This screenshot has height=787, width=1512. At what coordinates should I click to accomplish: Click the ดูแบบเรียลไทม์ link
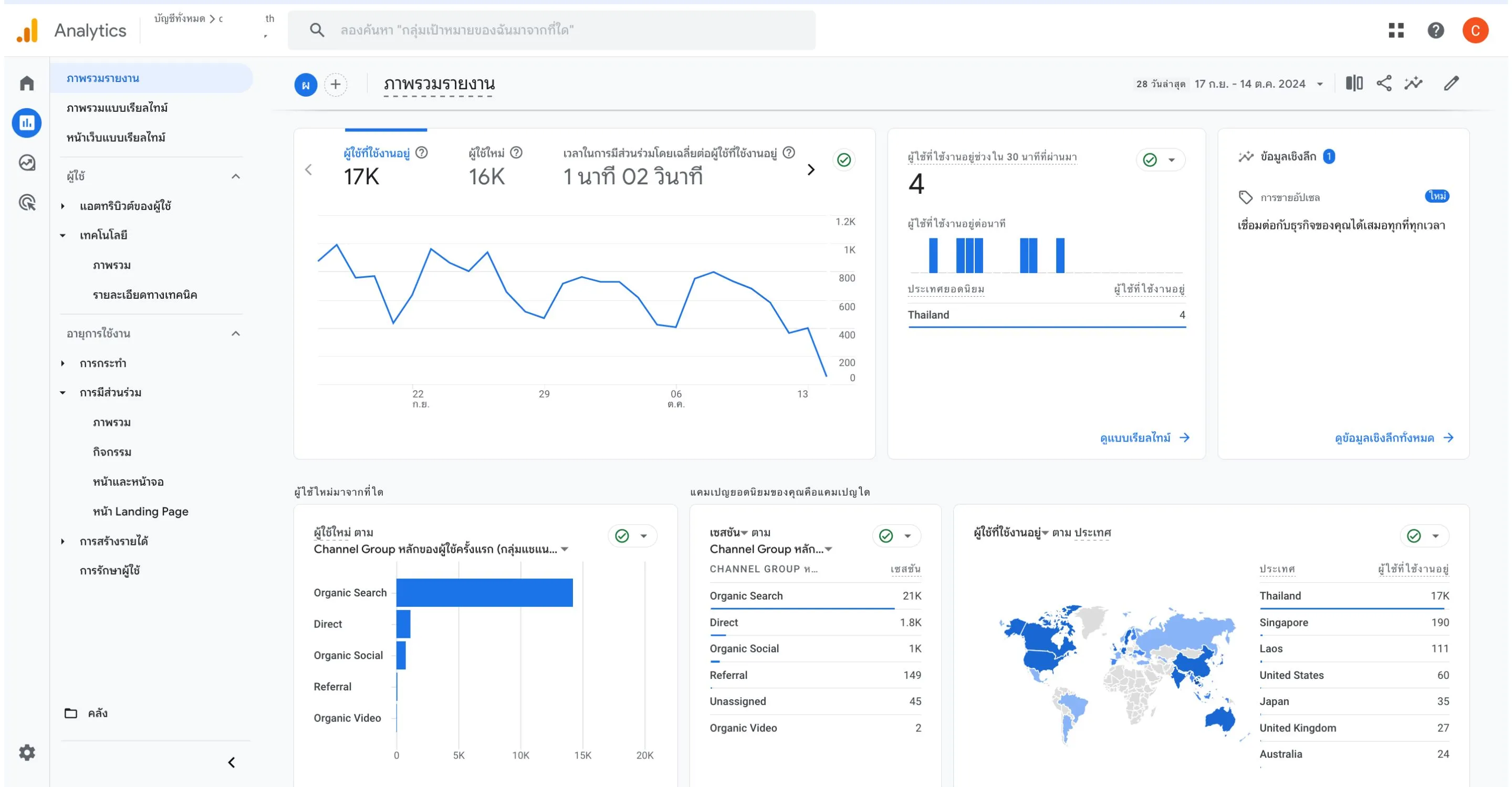pyautogui.click(x=1140, y=438)
